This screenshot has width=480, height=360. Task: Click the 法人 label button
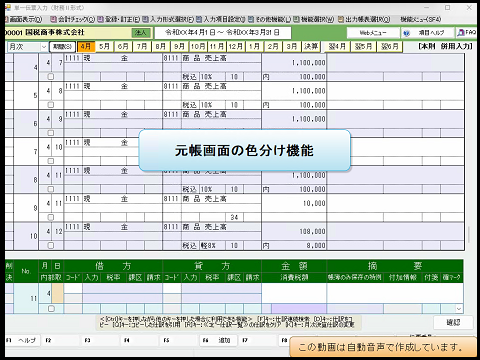pyautogui.click(x=141, y=33)
